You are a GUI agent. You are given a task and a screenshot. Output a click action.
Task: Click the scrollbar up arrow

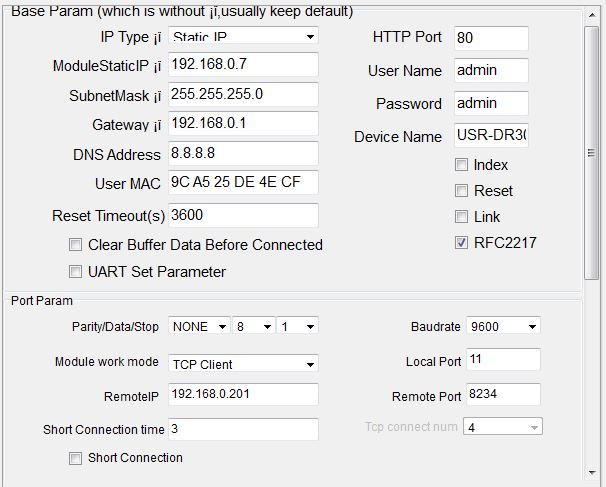(x=592, y=15)
